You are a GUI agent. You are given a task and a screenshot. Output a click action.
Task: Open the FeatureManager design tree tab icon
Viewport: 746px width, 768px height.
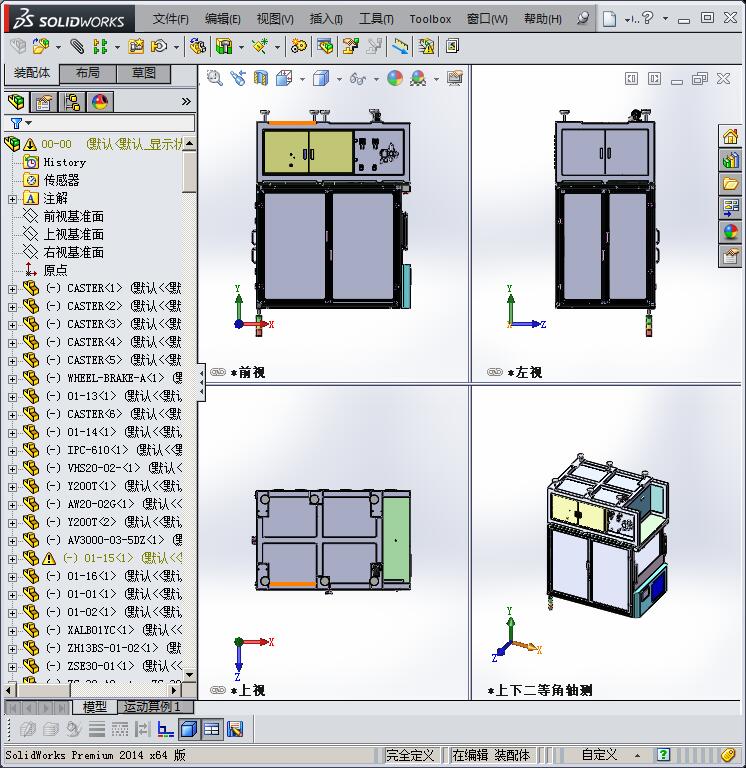16,102
